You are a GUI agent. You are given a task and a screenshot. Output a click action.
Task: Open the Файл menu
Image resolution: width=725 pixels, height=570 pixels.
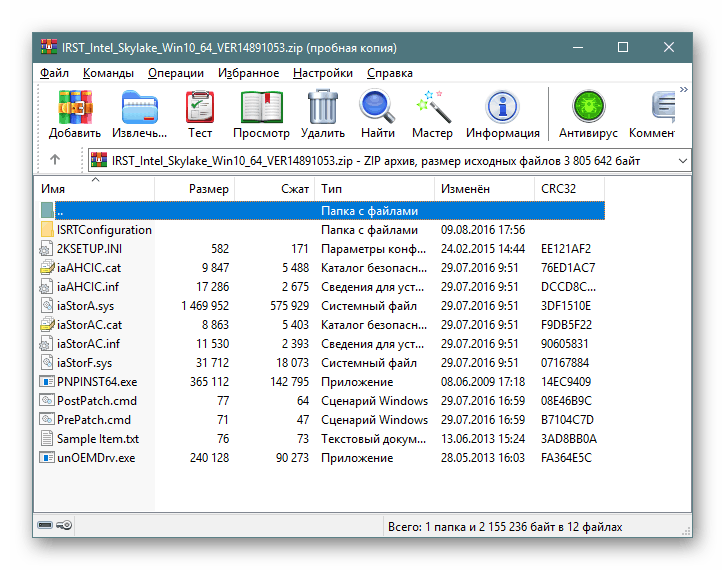coord(54,73)
